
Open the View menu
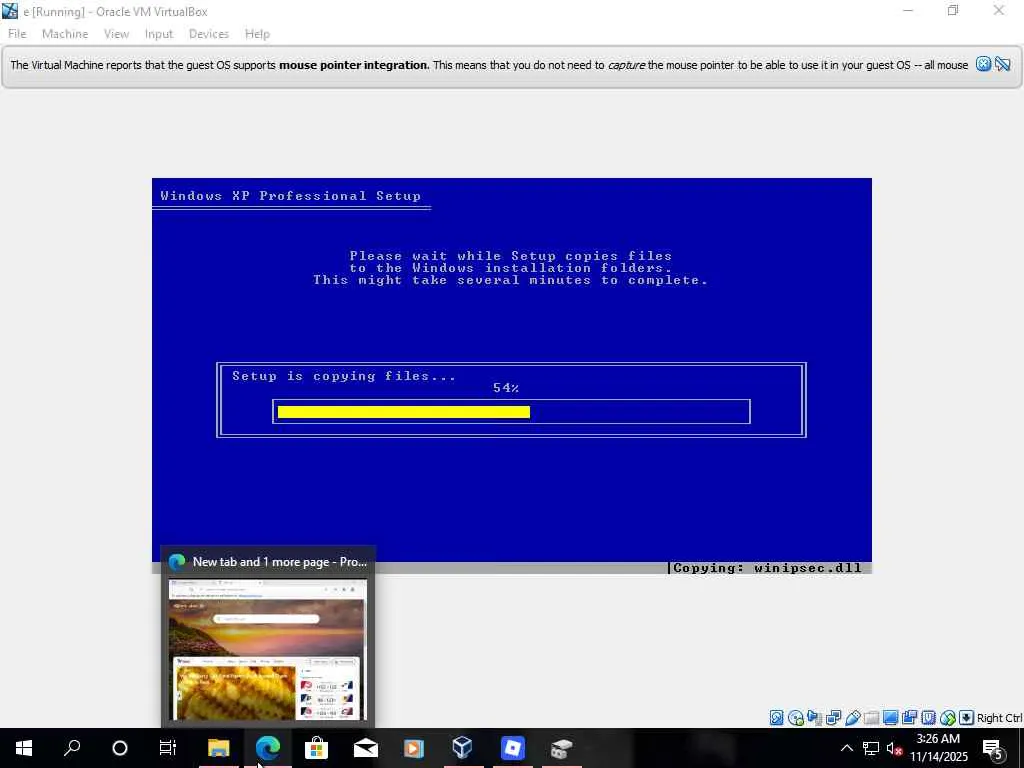click(116, 34)
